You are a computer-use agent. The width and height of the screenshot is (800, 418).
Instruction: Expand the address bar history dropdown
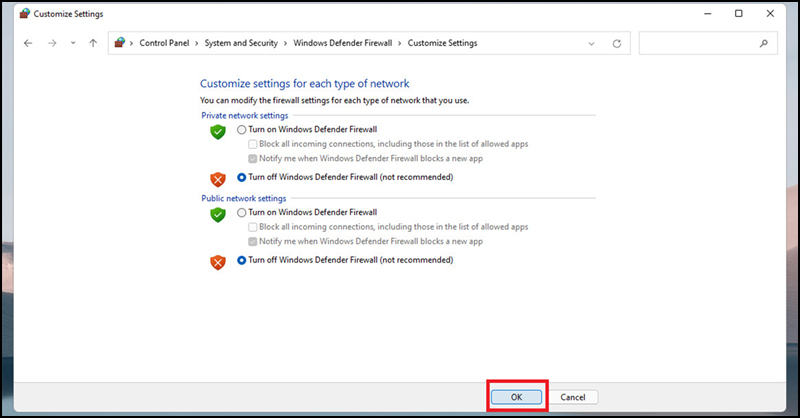click(x=591, y=43)
